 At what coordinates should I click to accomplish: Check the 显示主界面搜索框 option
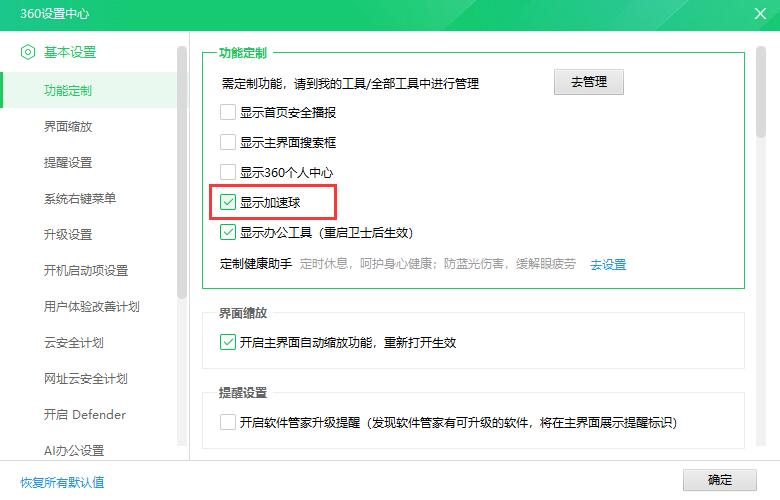pyautogui.click(x=228, y=142)
